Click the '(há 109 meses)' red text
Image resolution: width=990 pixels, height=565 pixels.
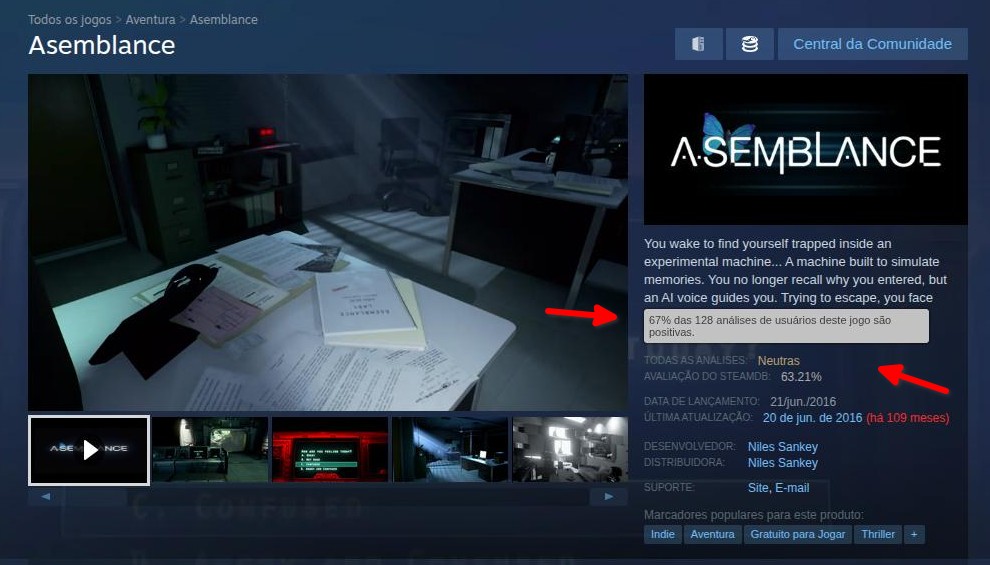pyautogui.click(x=908, y=418)
